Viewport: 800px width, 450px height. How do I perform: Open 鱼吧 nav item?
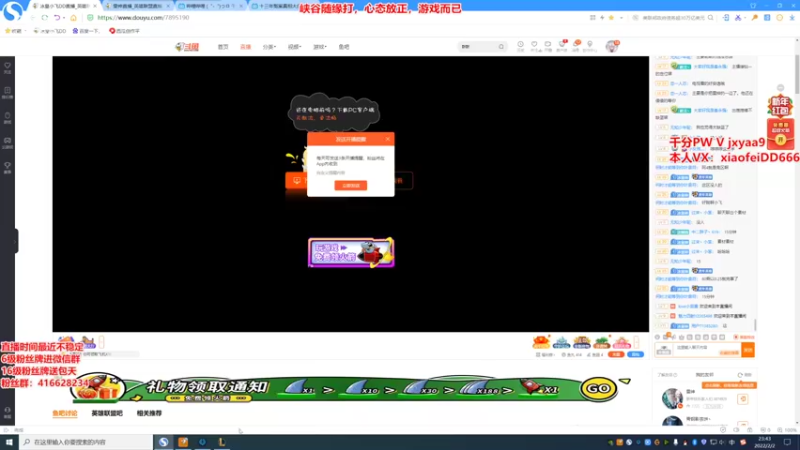pyautogui.click(x=344, y=47)
